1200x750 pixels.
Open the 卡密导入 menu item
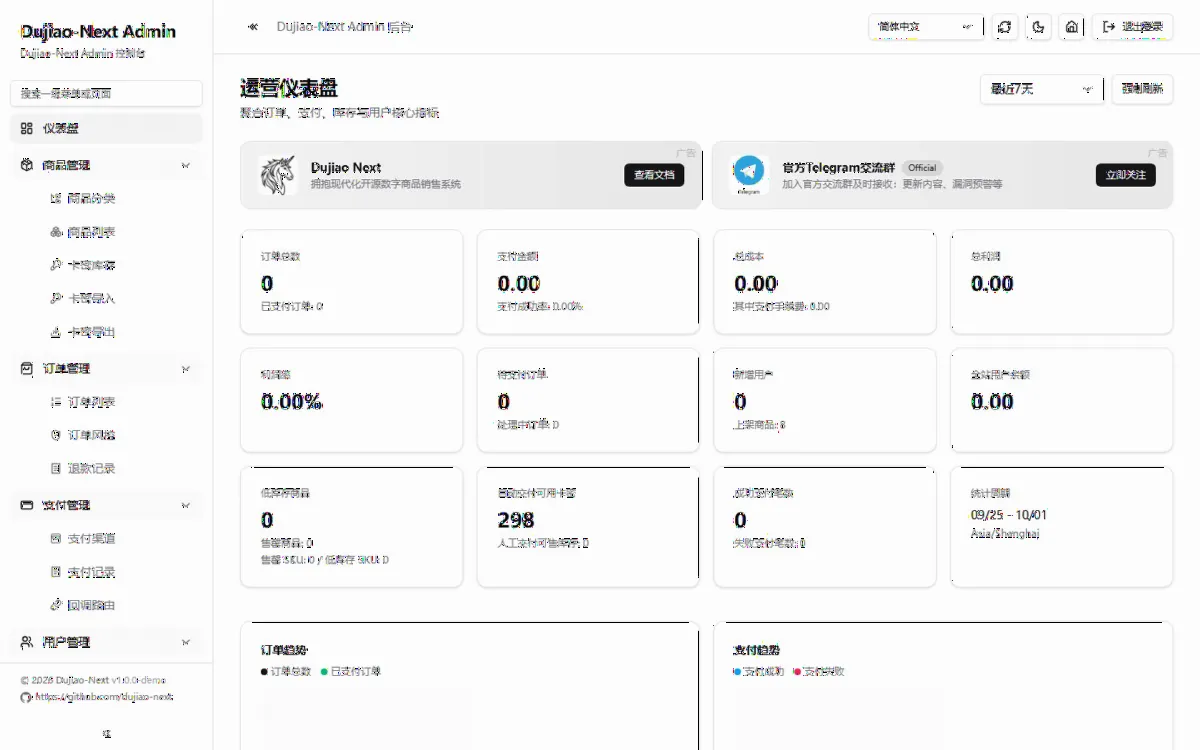coord(116,298)
